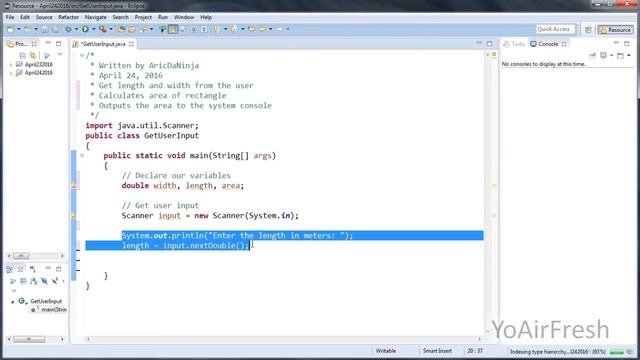
Task: Click the New file toolbar icon
Action: coord(11,29)
